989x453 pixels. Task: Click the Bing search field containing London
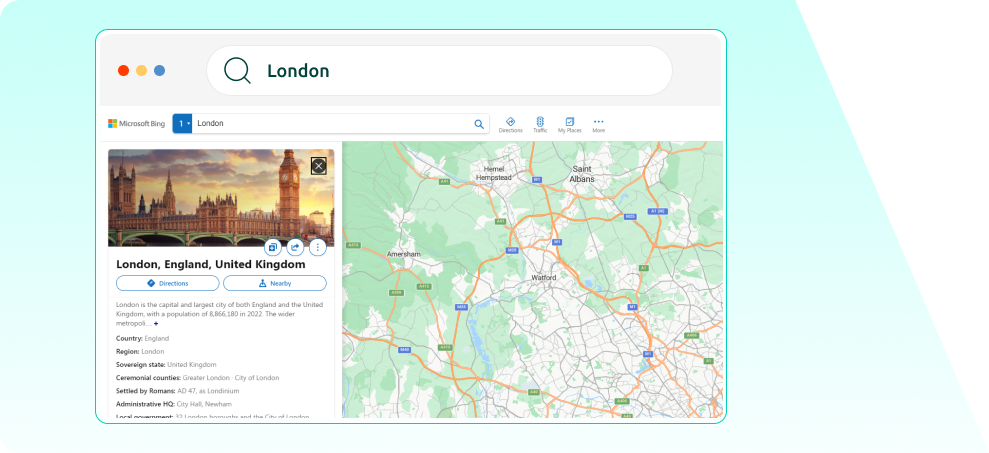tap(332, 124)
